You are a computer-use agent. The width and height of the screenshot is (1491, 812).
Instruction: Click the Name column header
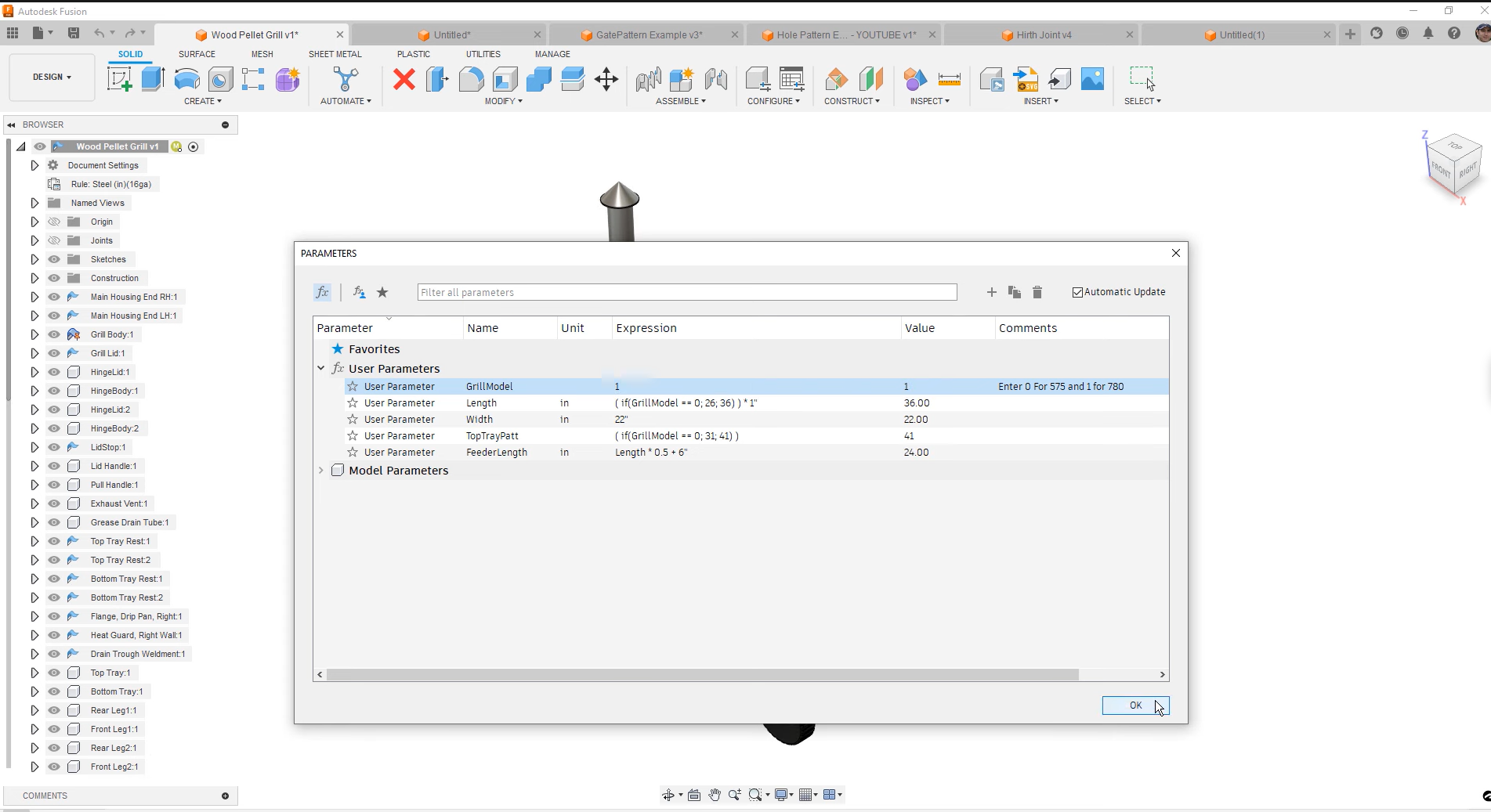click(510, 328)
